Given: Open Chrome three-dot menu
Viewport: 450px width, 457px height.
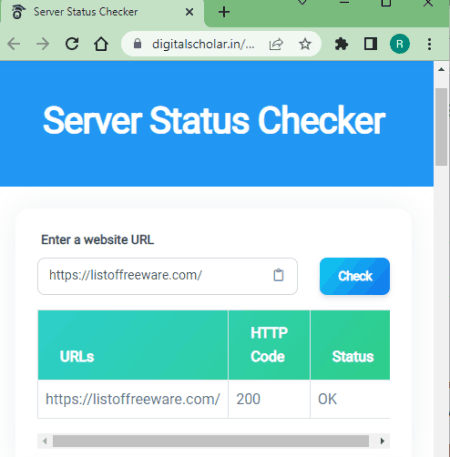Looking at the screenshot, I should pyautogui.click(x=429, y=44).
